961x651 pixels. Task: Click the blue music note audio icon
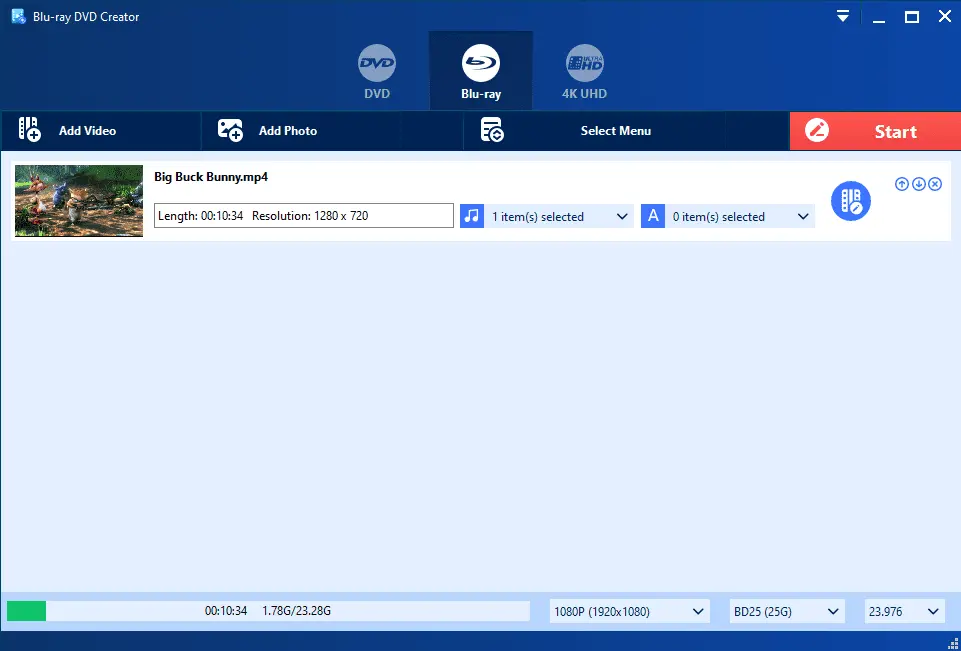[x=472, y=216]
